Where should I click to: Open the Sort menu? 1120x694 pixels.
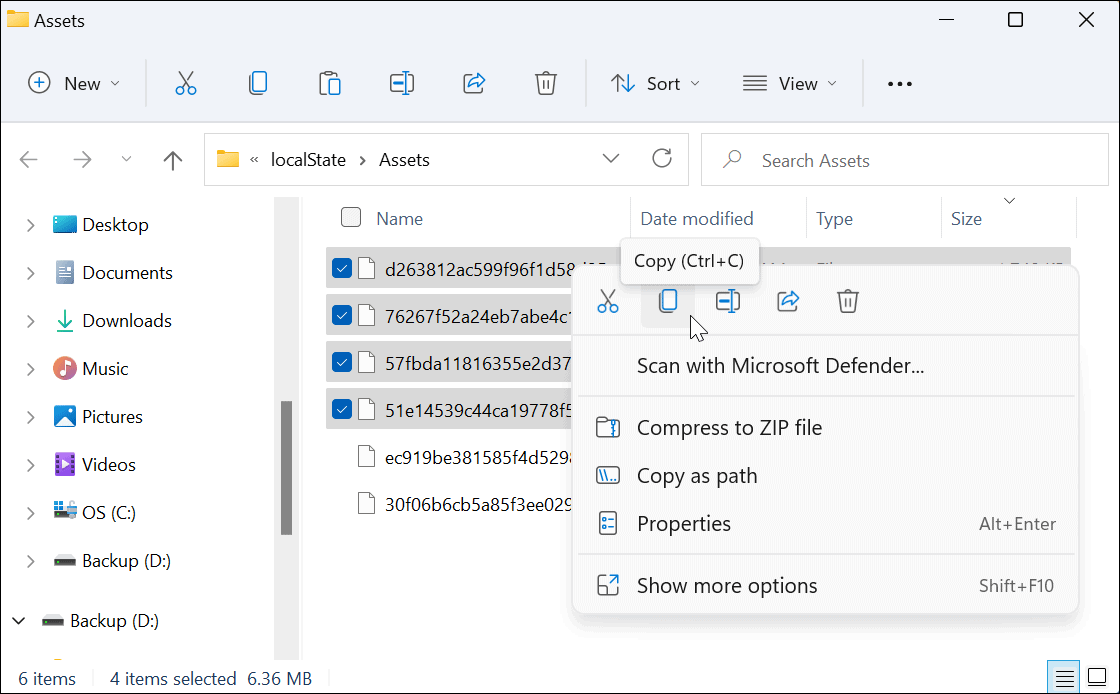click(655, 83)
